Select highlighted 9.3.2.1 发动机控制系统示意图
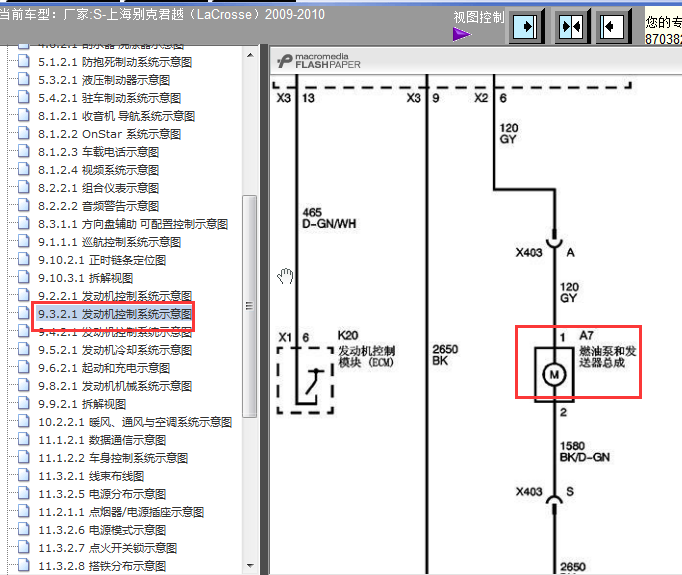Screen dimensions: 682x575 pyautogui.click(x=115, y=314)
